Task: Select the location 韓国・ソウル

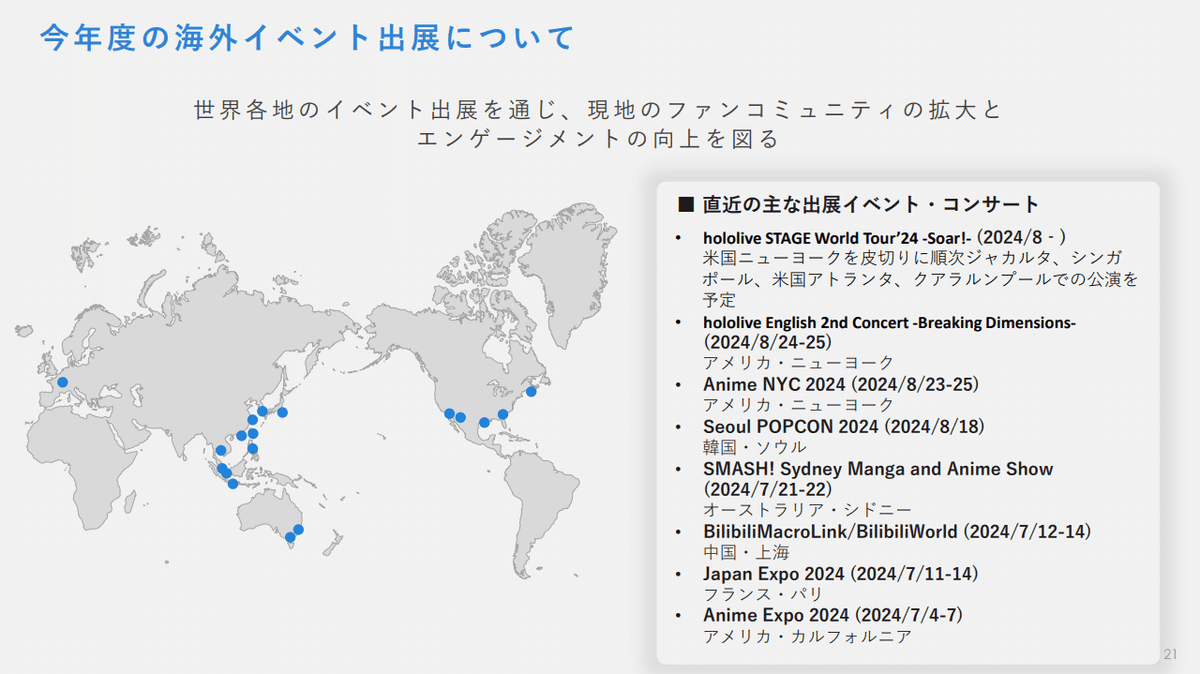Action: point(755,447)
